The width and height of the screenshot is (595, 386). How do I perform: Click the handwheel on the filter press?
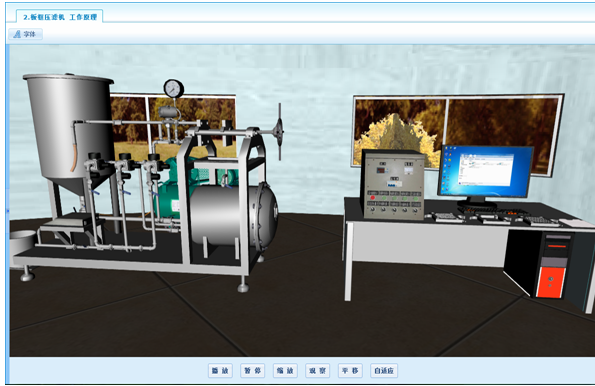pyautogui.click(x=279, y=132)
